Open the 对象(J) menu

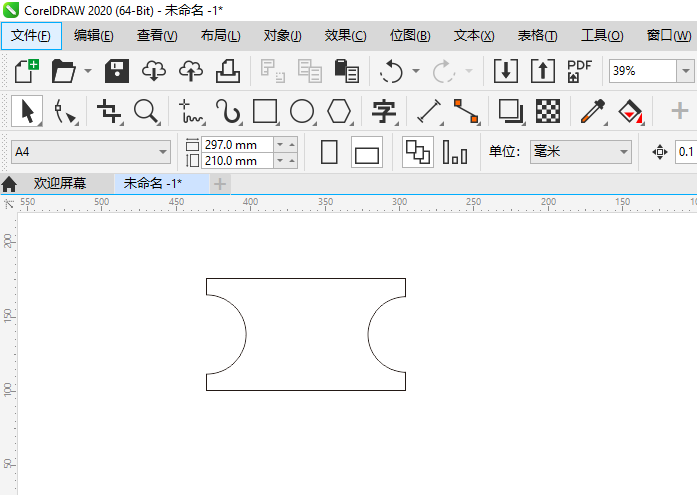tap(283, 35)
